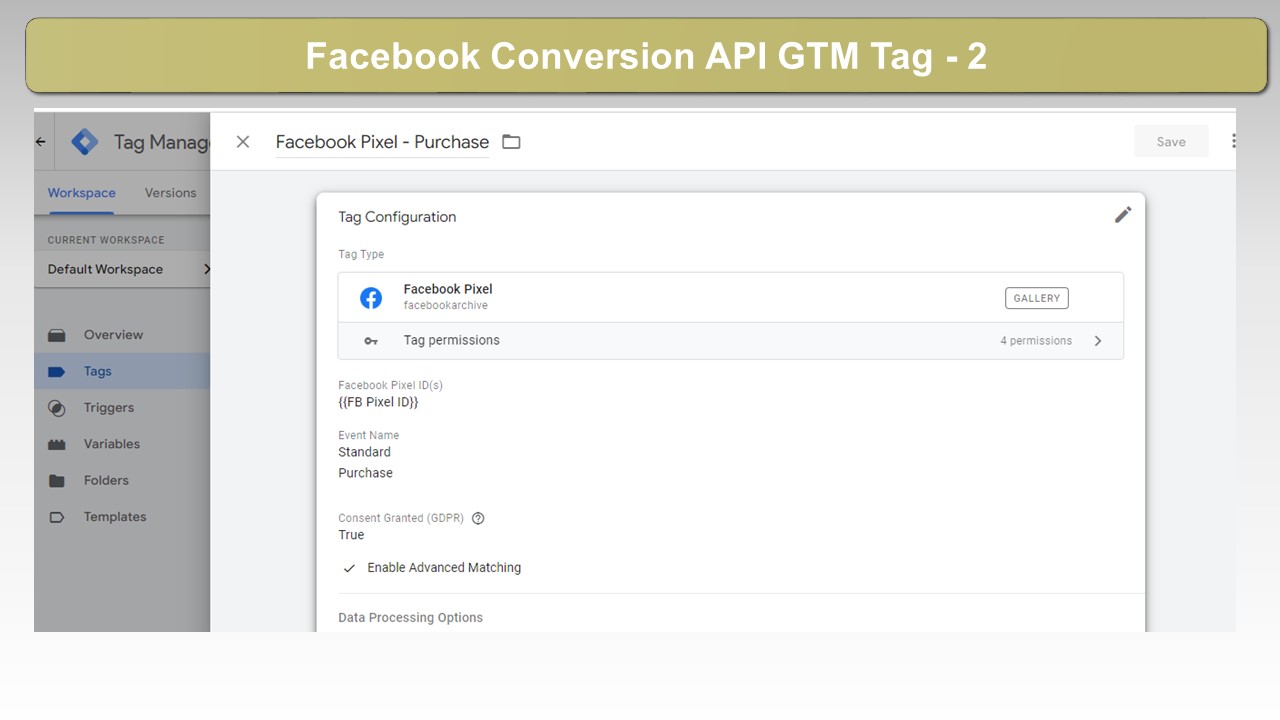Click the key icon beside Tag permissions
The image size is (1280, 720).
371,341
